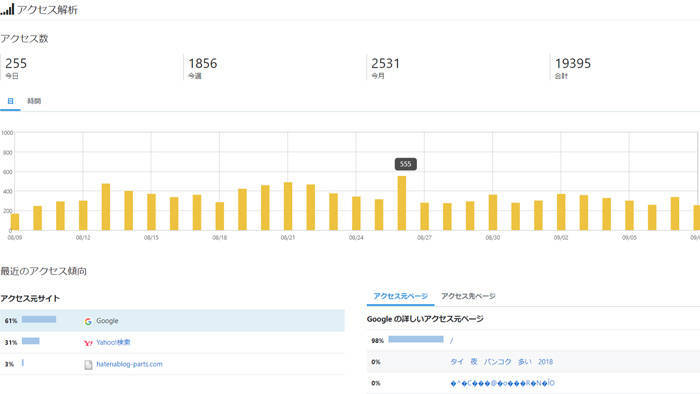Select the アクセス先ページ tab
Viewport: 700px width, 394px height.
click(x=468, y=296)
